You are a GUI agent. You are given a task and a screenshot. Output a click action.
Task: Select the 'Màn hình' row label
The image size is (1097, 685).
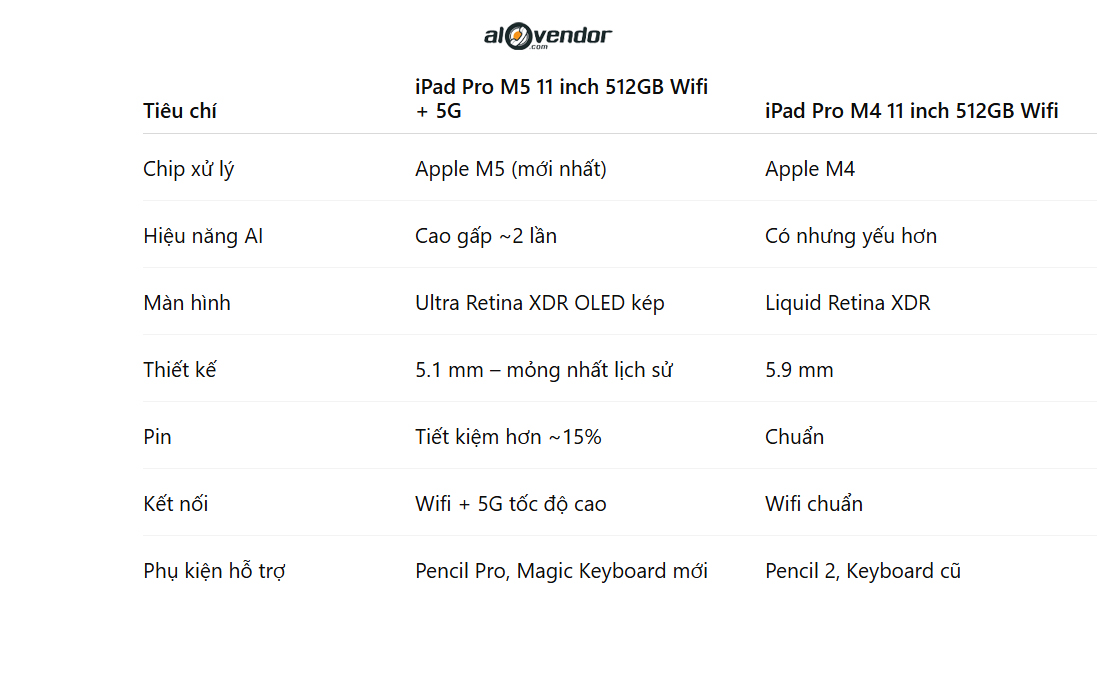point(187,303)
